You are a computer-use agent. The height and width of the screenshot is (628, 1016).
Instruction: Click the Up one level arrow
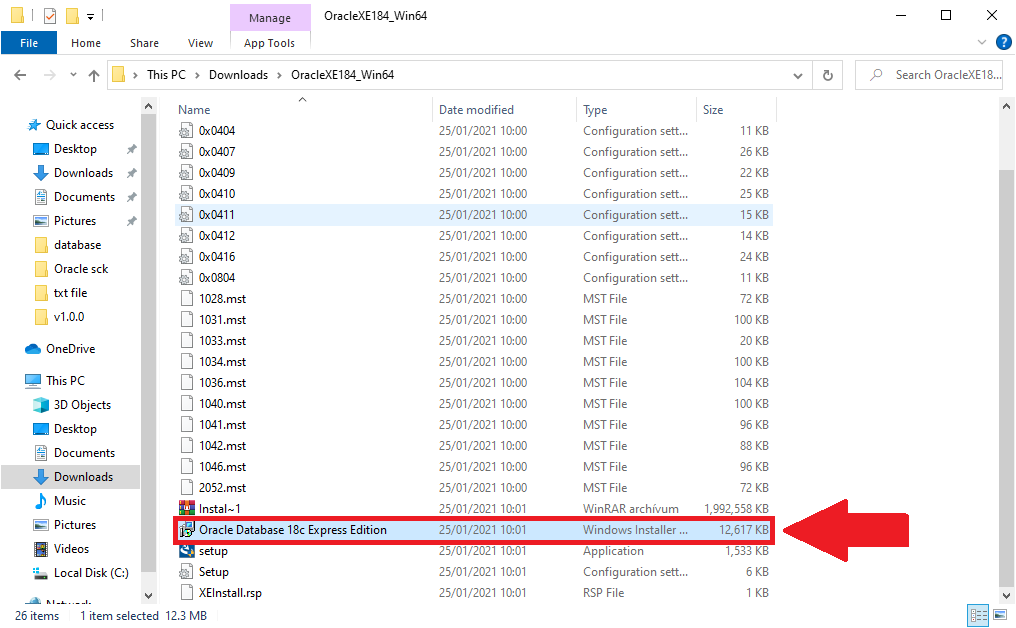click(94, 75)
